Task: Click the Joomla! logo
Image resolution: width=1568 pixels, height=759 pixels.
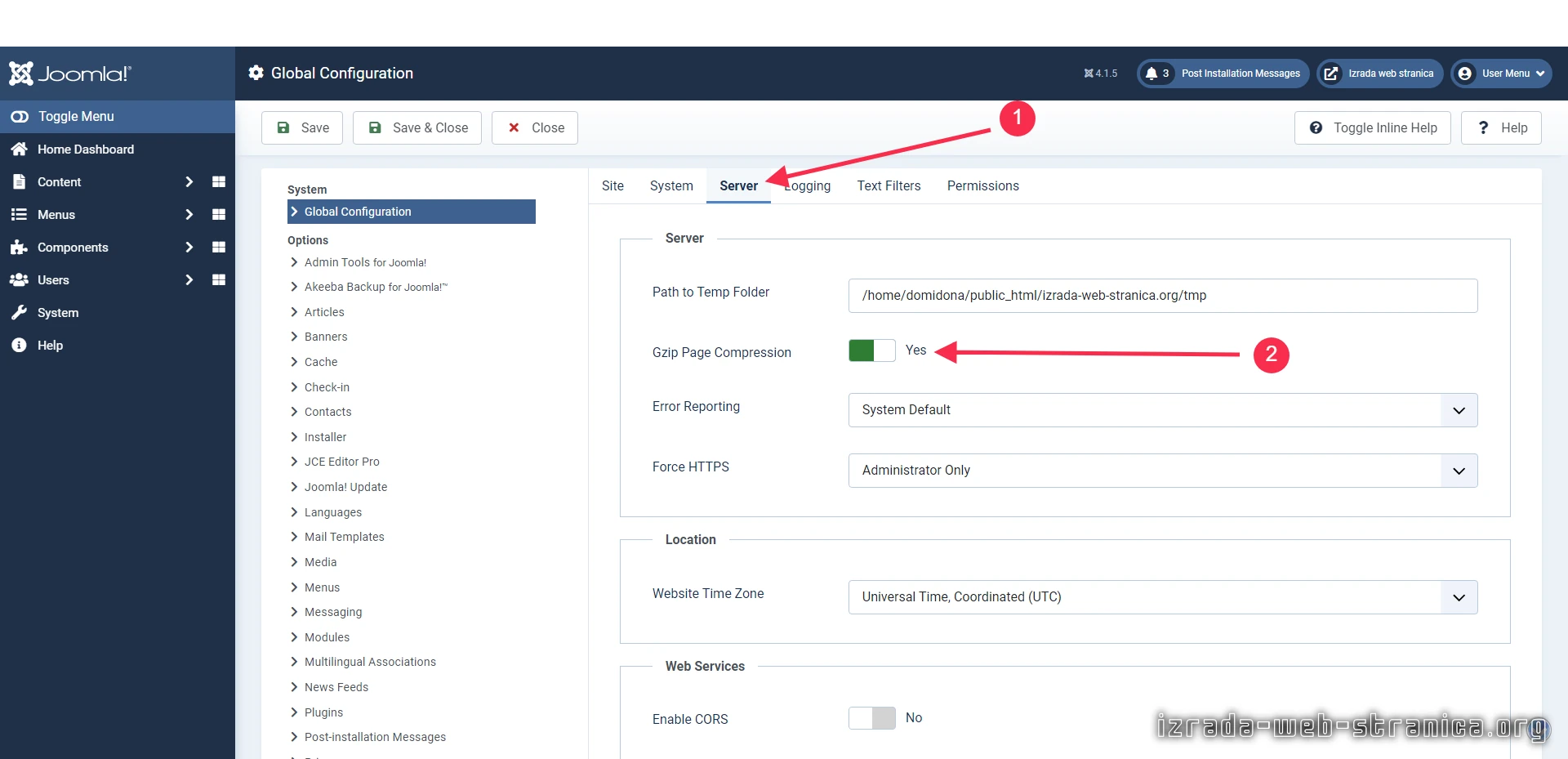Action: (x=69, y=74)
